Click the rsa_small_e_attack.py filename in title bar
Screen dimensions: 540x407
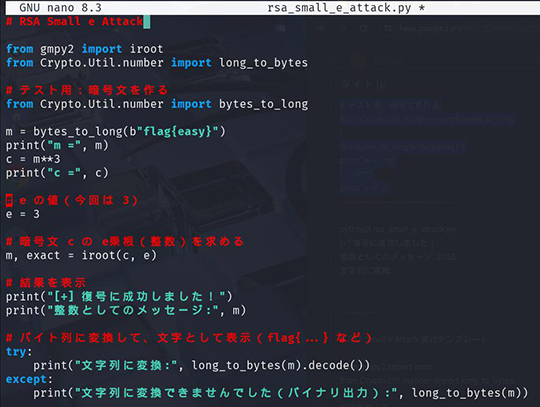click(339, 8)
